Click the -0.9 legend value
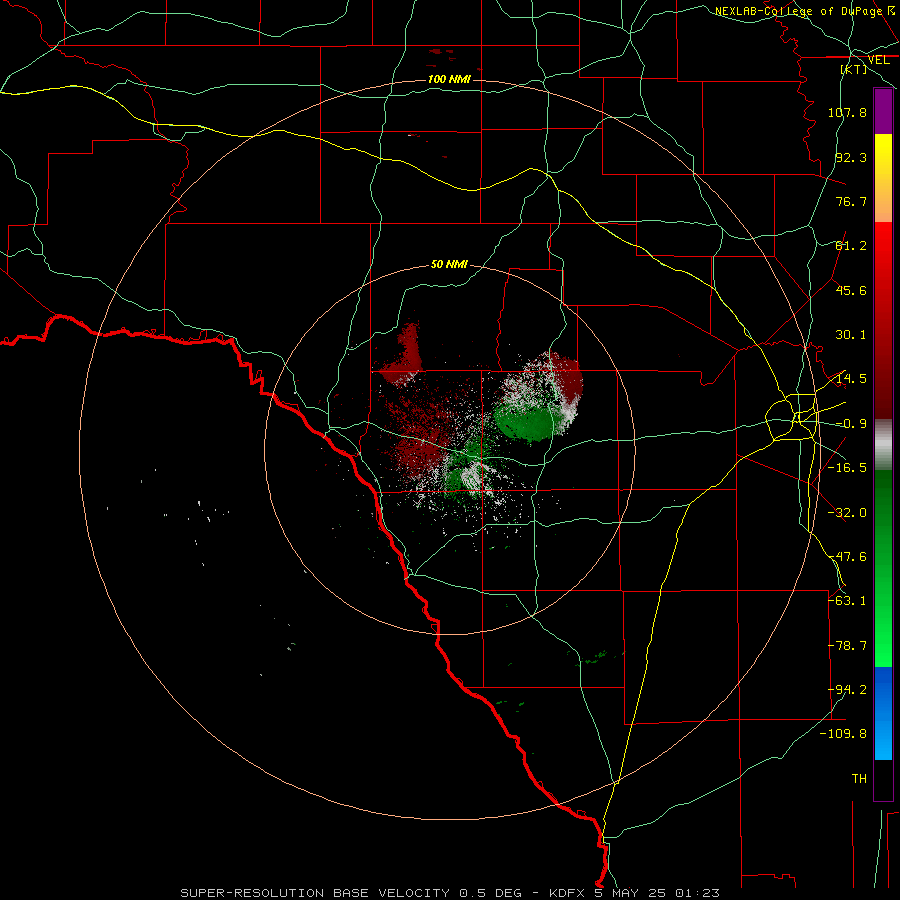 851,424
